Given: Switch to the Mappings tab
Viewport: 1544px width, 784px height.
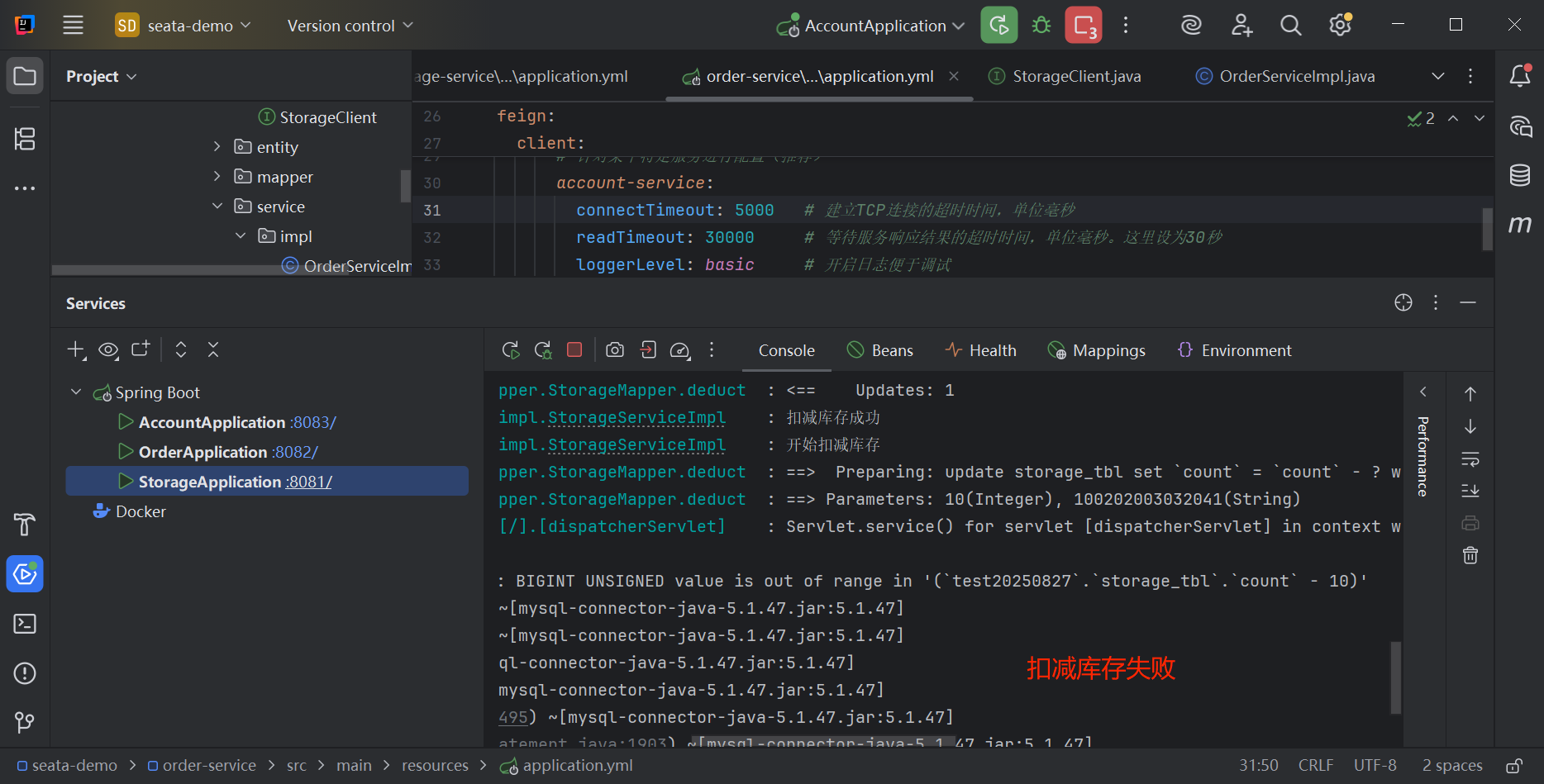Looking at the screenshot, I should coord(1096,350).
